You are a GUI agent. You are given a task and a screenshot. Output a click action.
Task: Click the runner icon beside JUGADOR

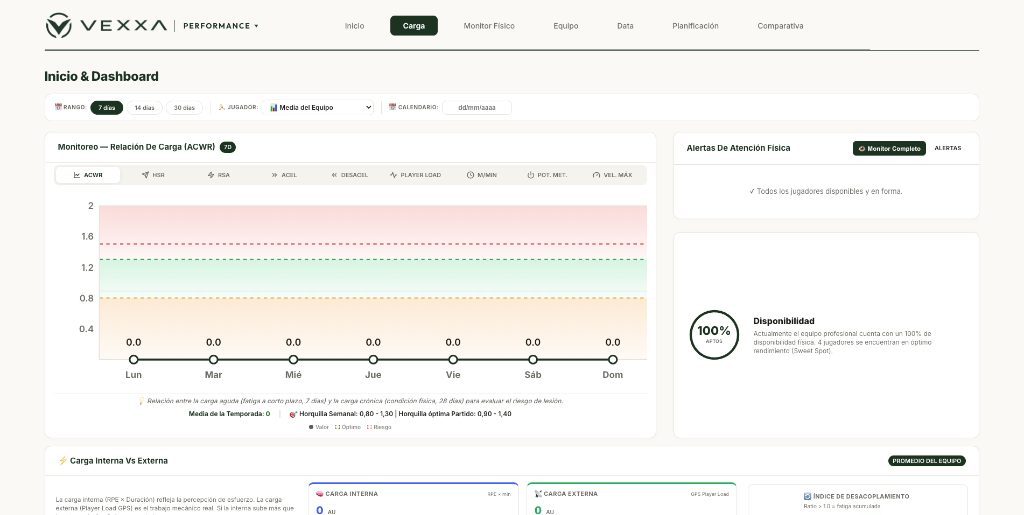coord(221,107)
